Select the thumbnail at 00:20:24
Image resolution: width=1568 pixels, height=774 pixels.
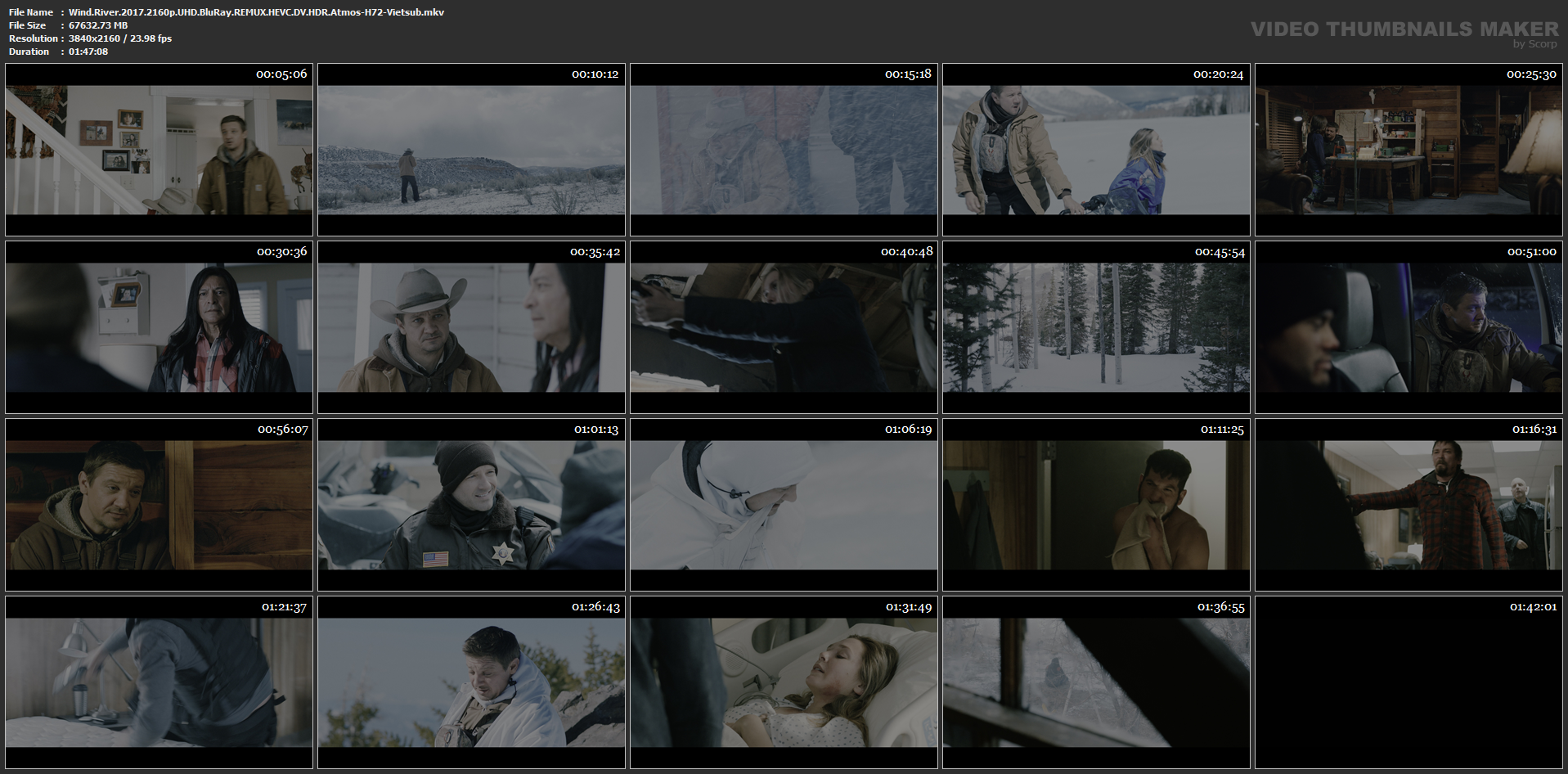(x=1096, y=150)
